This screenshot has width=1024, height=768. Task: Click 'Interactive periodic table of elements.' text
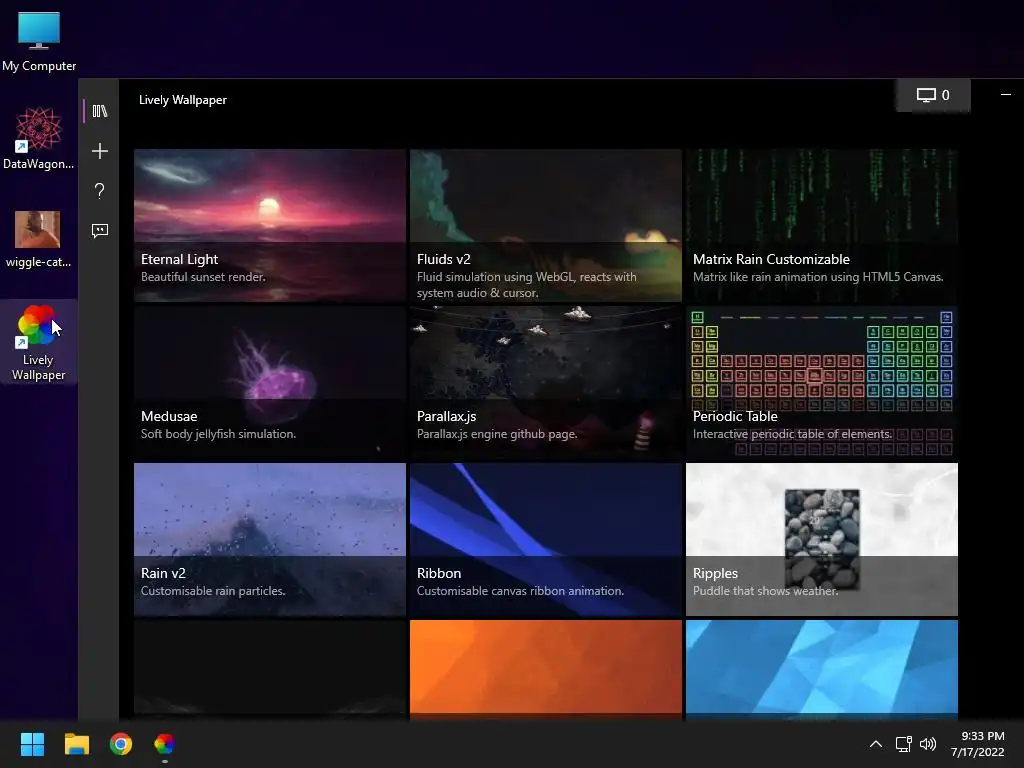click(792, 434)
